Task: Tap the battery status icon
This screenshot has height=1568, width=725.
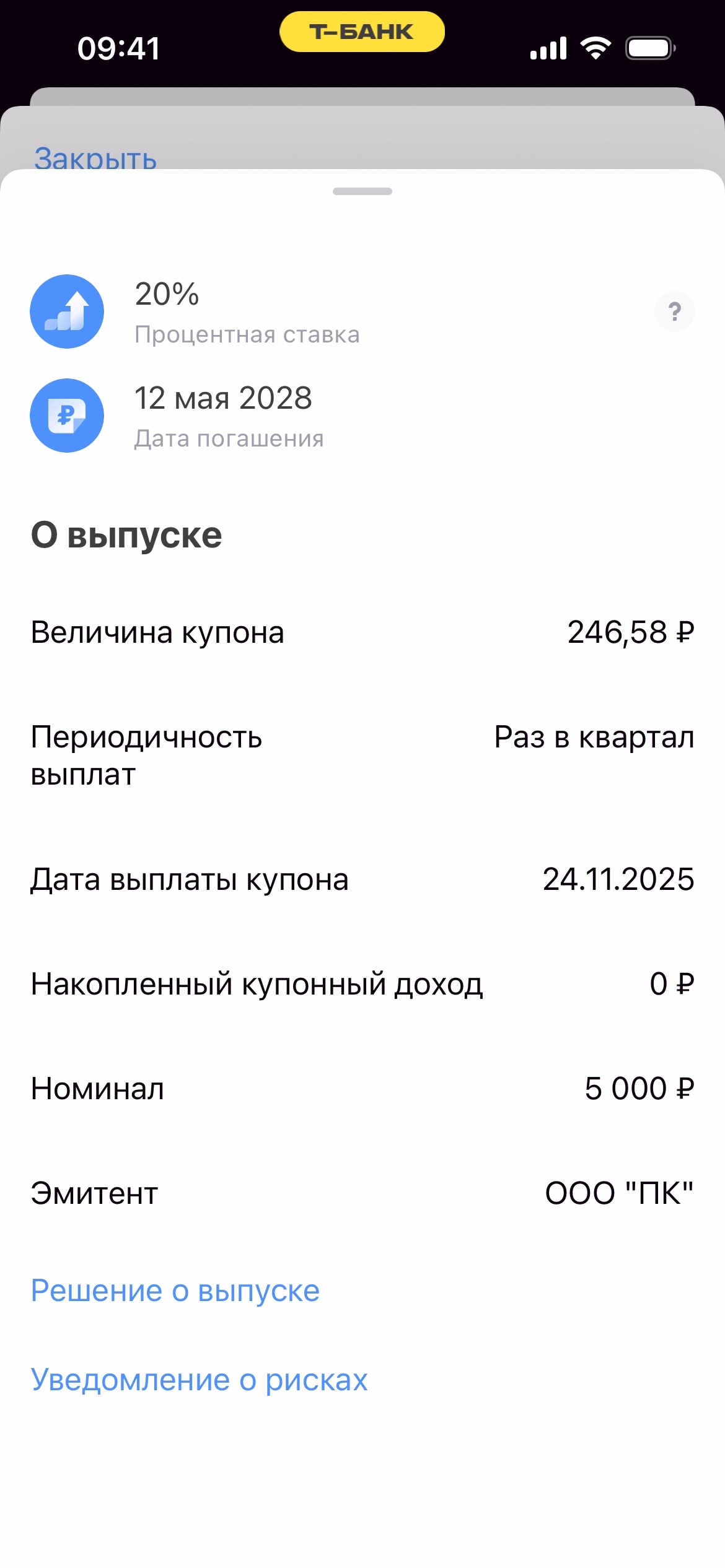Action: point(650,48)
